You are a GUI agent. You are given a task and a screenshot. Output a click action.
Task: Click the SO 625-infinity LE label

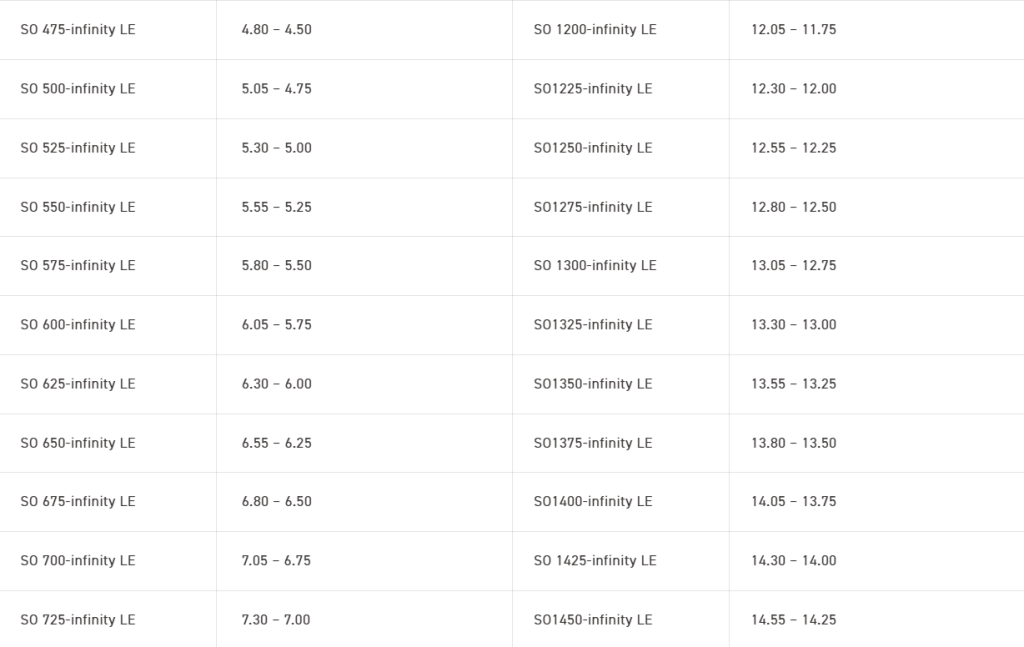coord(78,384)
